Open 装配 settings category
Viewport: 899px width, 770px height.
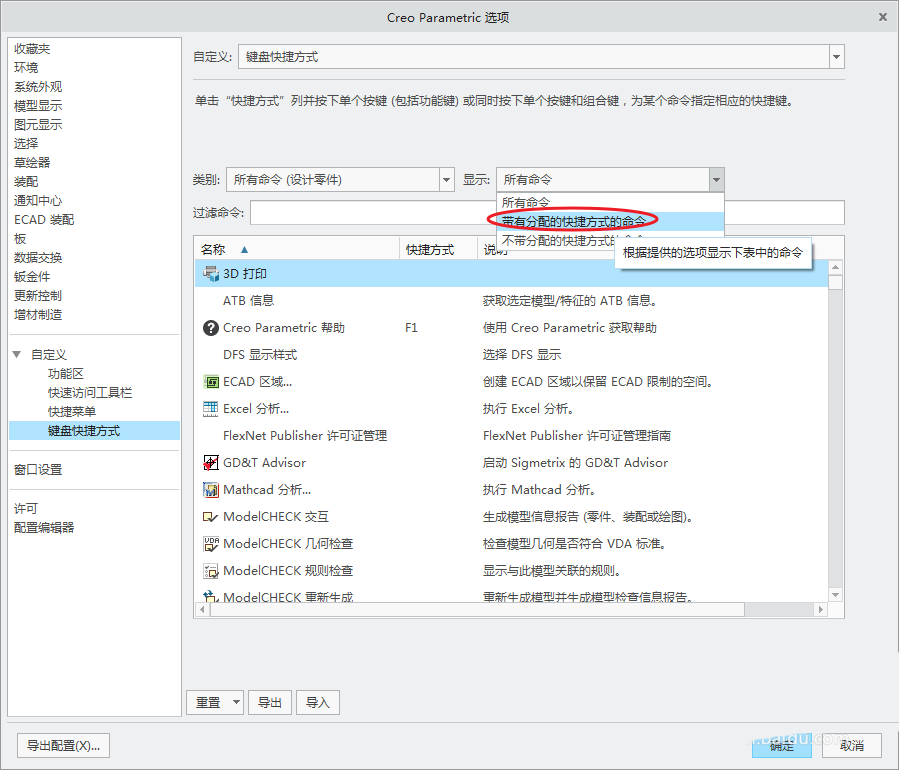[26, 182]
